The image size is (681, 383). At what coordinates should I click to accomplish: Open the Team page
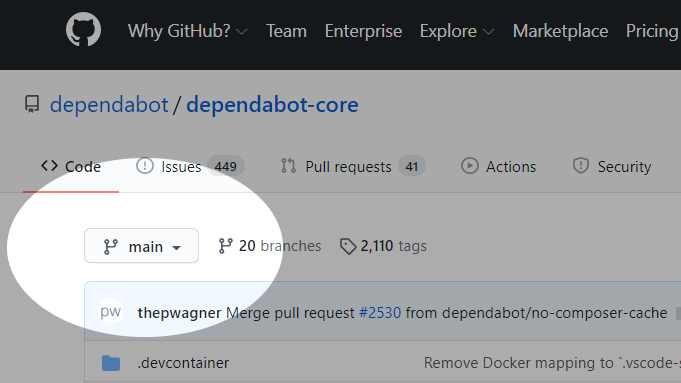tap(286, 31)
